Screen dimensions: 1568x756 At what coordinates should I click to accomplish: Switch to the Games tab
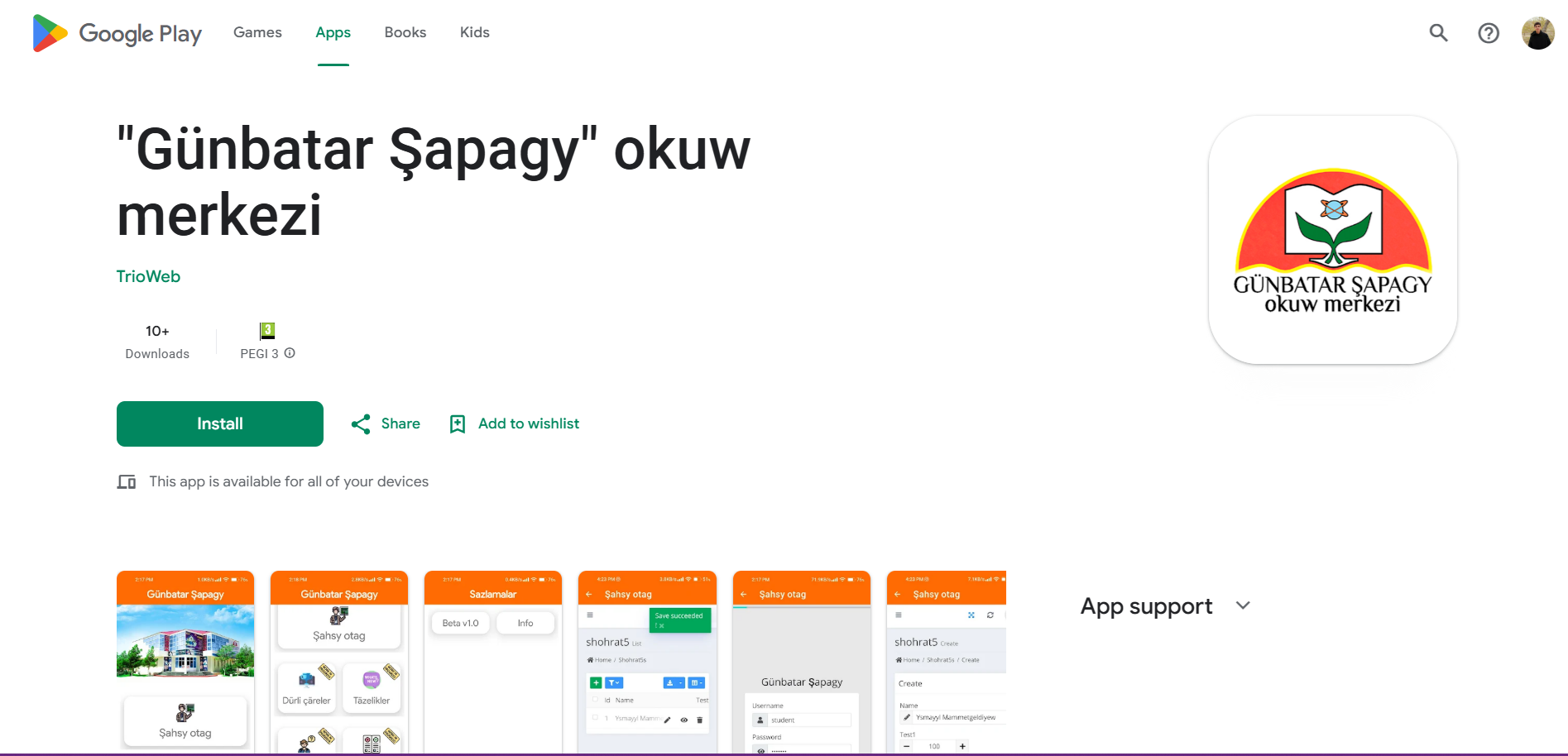(257, 32)
